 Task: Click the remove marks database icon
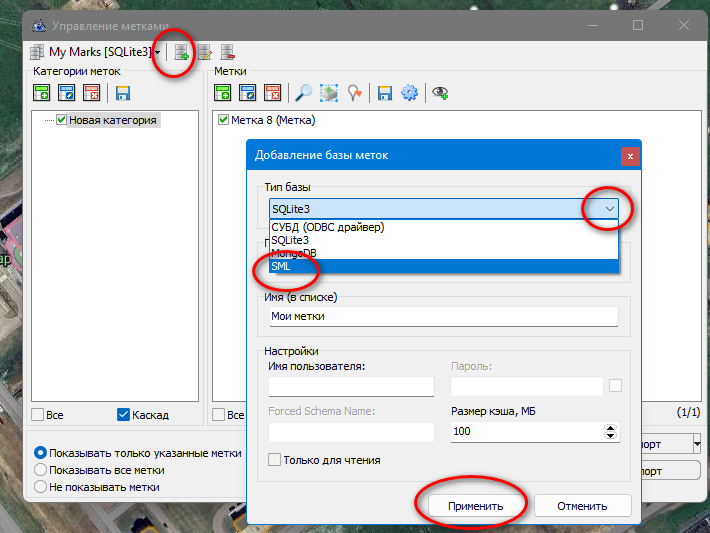pyautogui.click(x=229, y=52)
